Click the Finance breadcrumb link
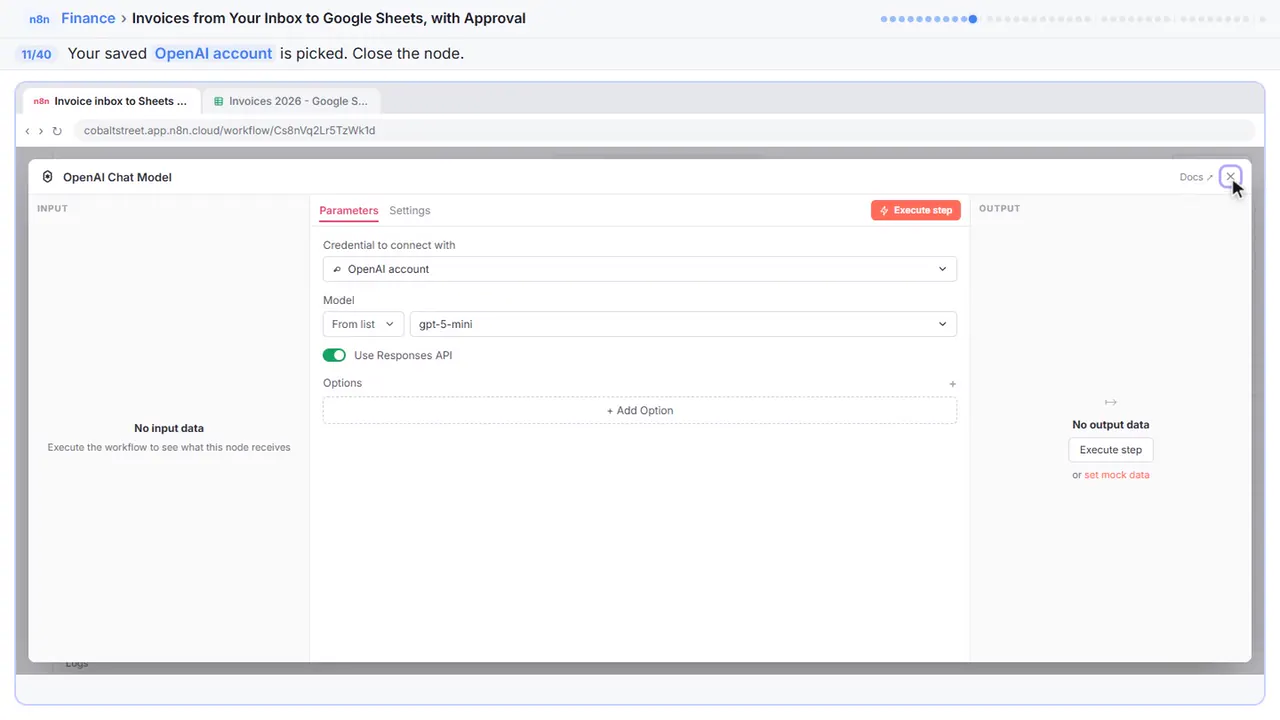This screenshot has height=720, width=1280. [88, 18]
